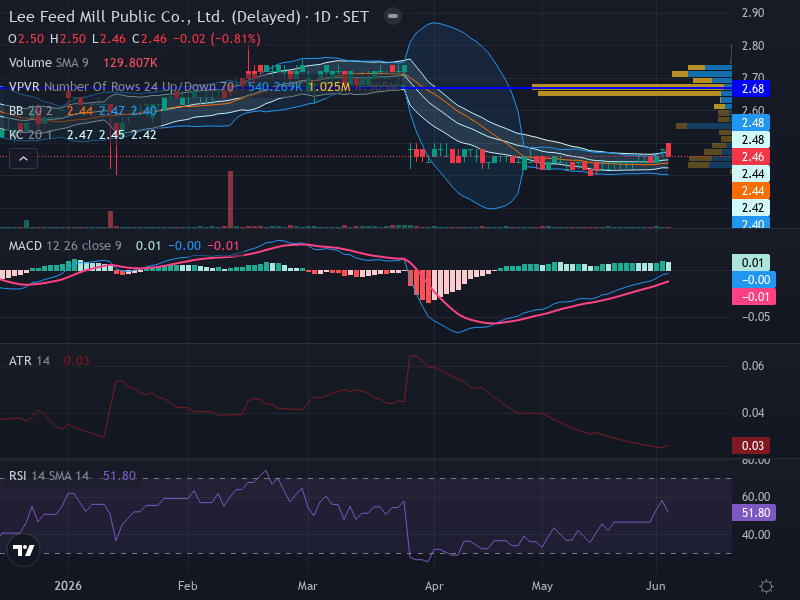Click the market status dash icon beside SET
800x600 pixels.
point(393,16)
